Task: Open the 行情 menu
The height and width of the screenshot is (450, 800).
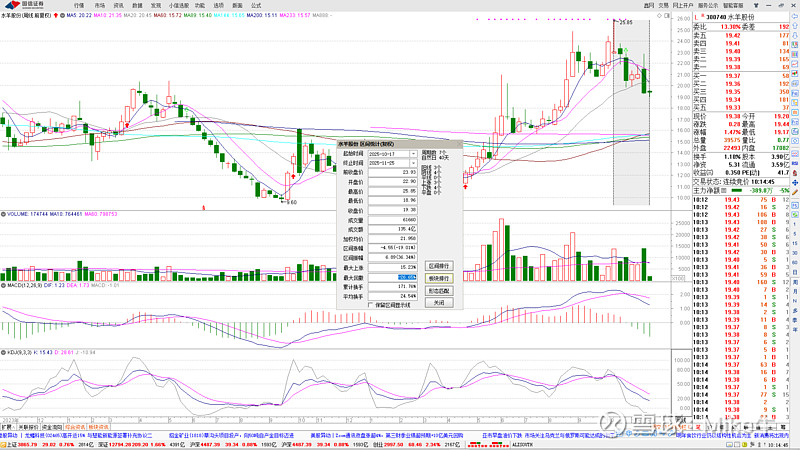Action: point(79,5)
